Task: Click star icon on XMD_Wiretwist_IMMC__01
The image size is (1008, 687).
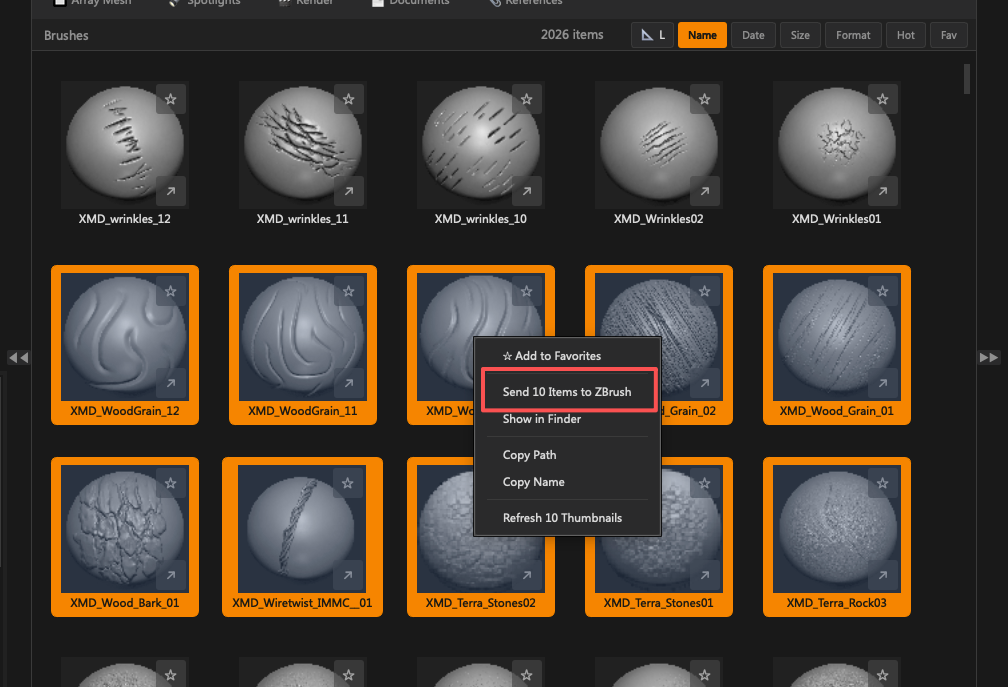Action: point(348,483)
